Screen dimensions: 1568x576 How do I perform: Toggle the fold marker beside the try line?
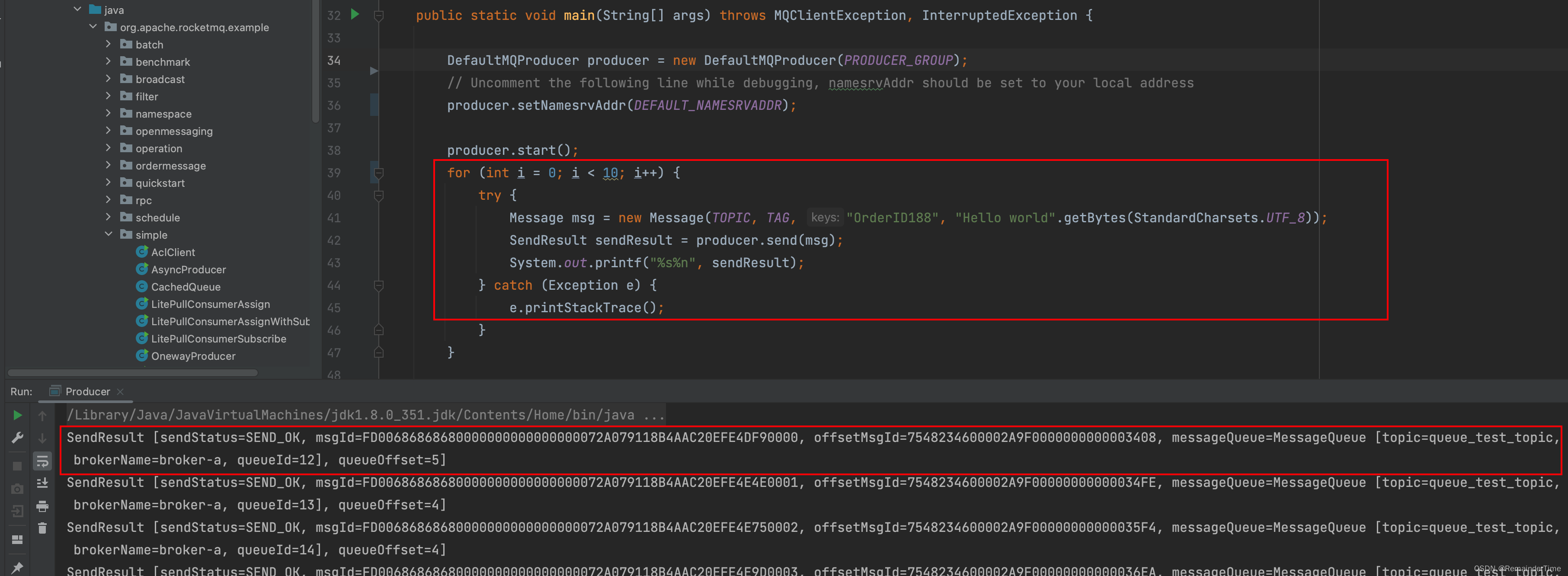(x=379, y=195)
